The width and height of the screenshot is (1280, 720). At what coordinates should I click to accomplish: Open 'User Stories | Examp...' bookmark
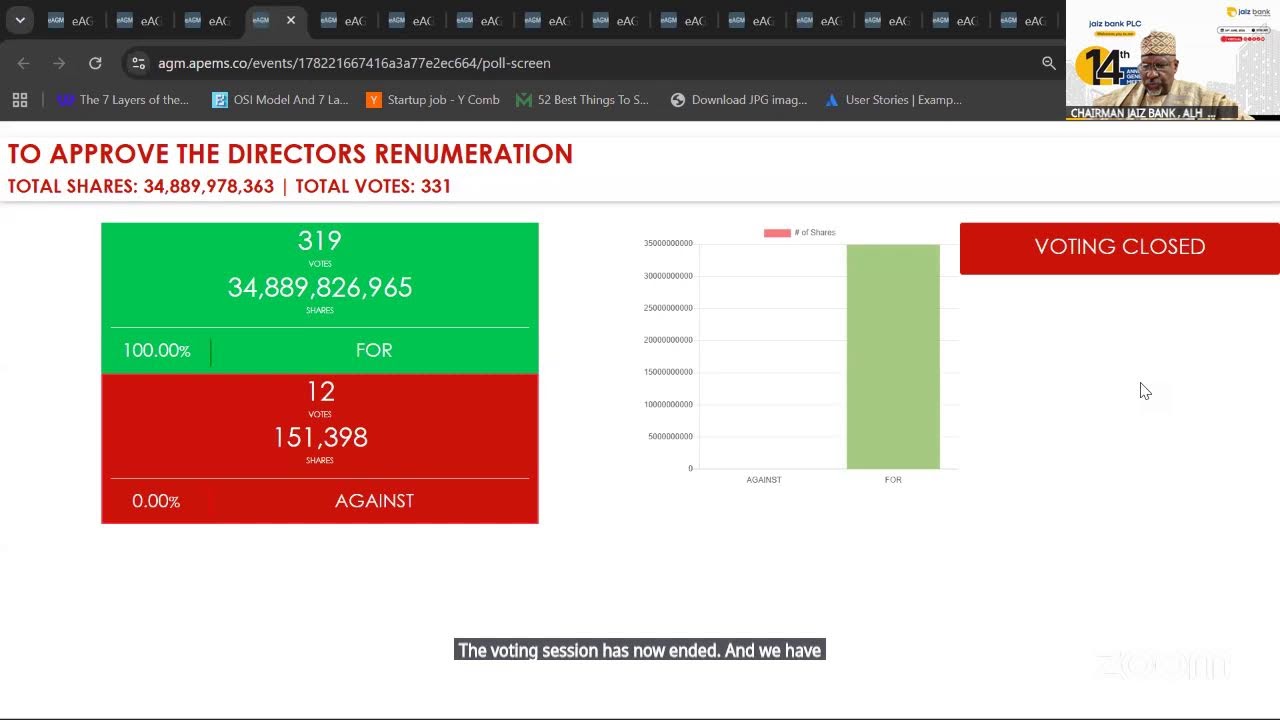[x=893, y=100]
